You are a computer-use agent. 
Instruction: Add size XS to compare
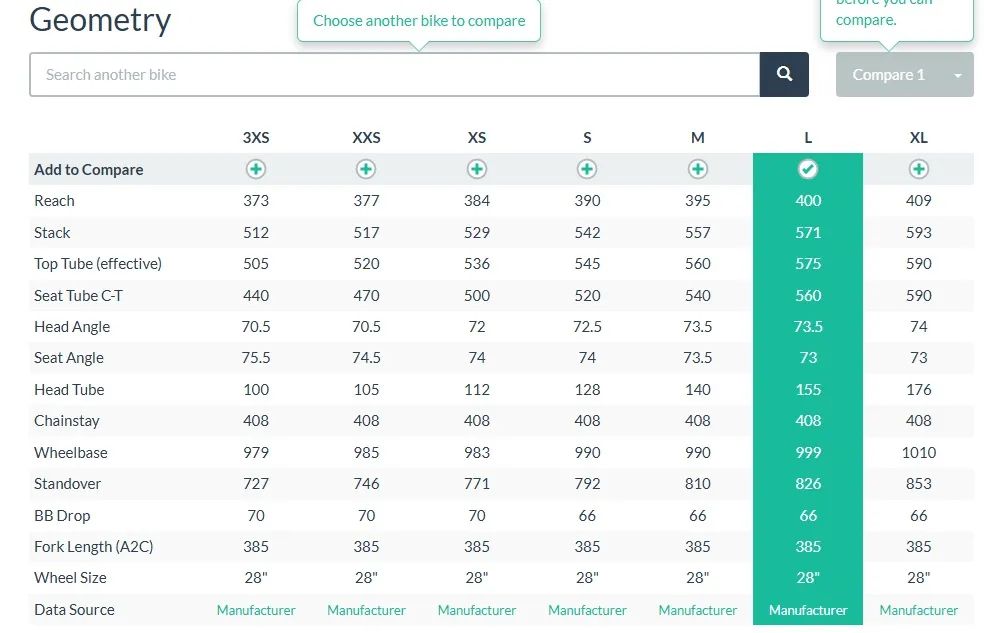point(477,169)
